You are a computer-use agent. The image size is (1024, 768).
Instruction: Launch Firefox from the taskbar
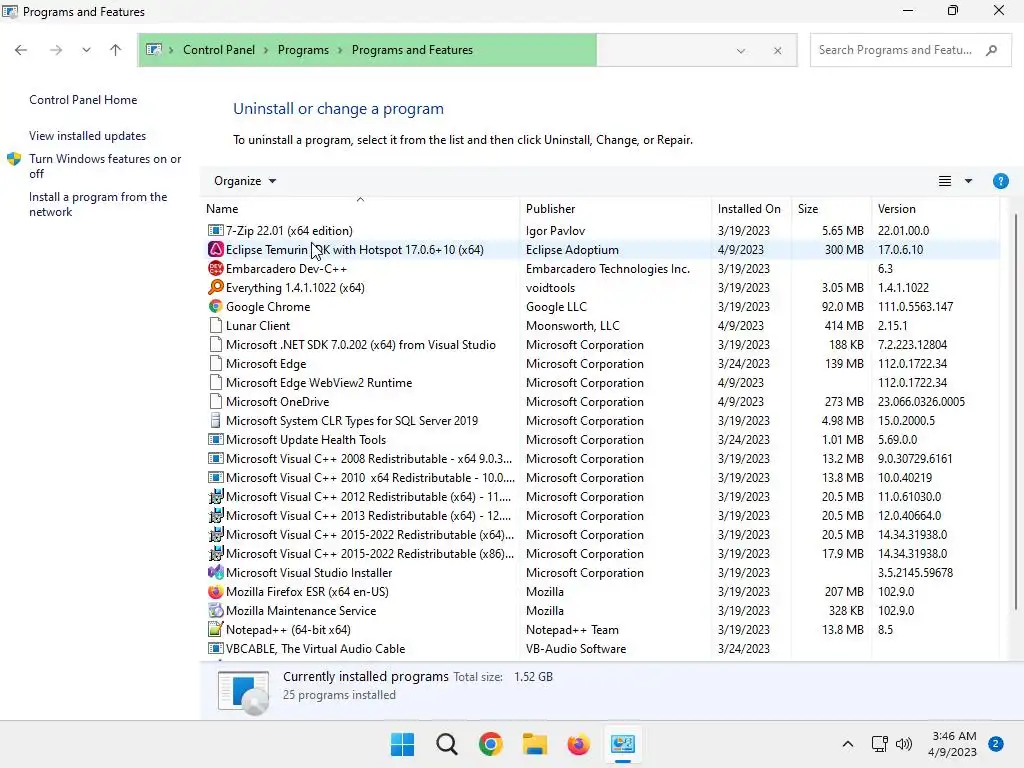coord(578,744)
